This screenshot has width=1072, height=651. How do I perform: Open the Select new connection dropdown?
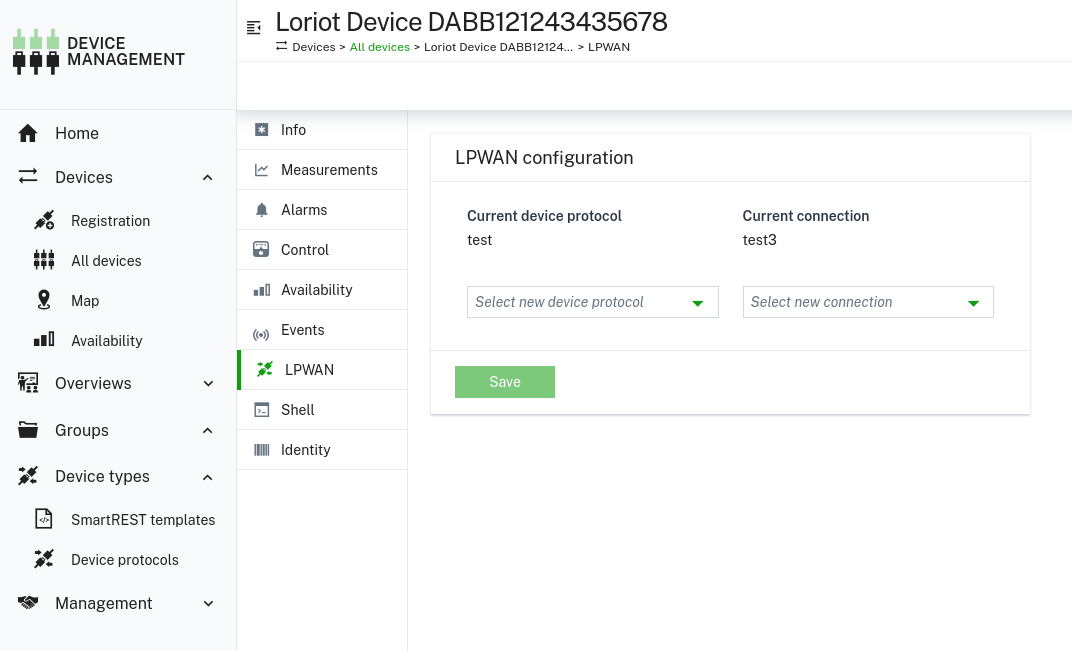coord(868,301)
